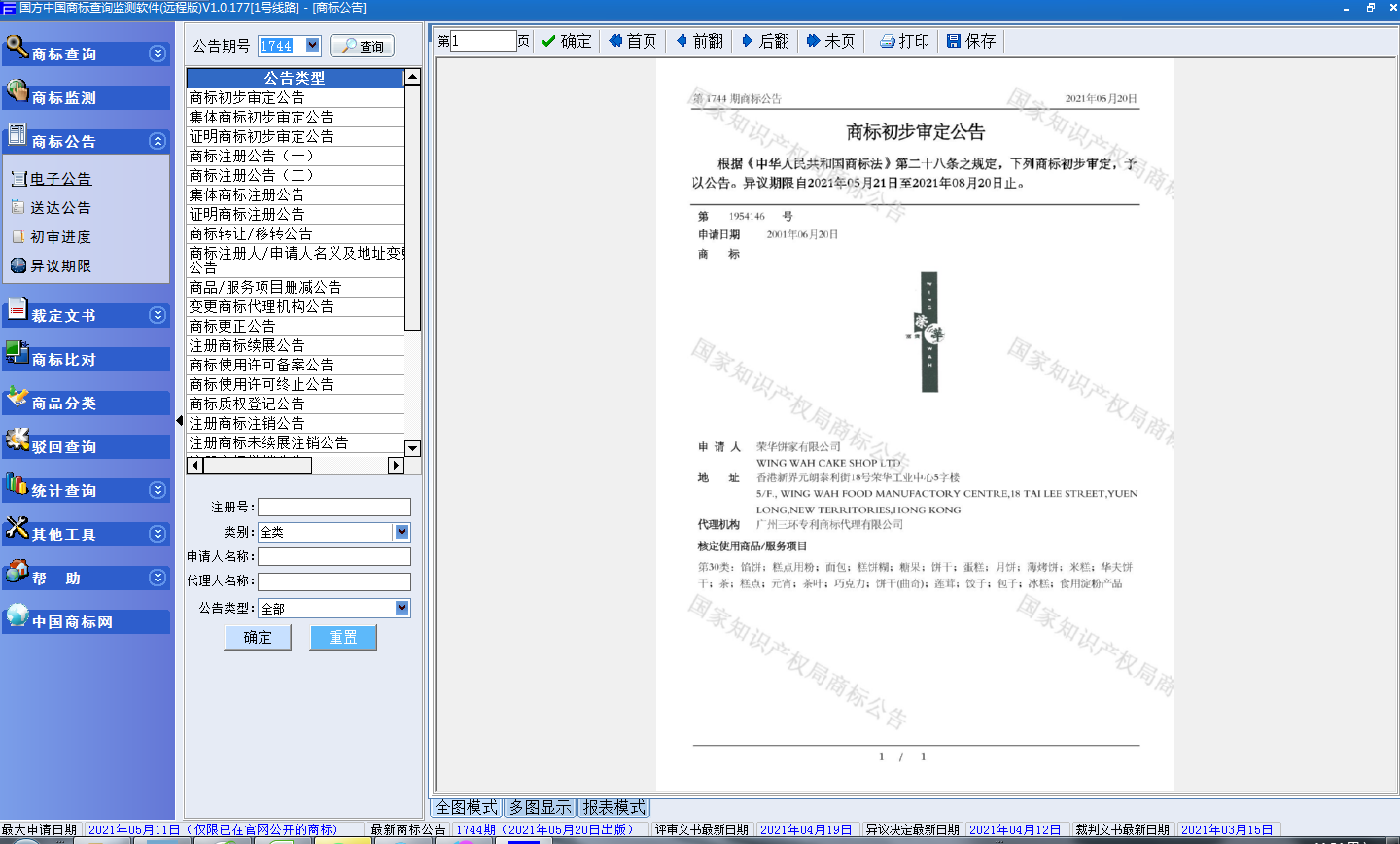Click the 打印 print toolbar button
Image resolution: width=1400 pixels, height=844 pixels.
(904, 41)
